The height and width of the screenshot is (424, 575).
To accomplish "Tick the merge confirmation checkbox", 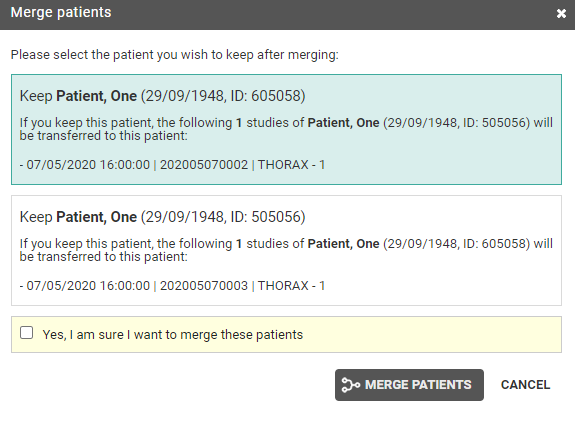I will pyautogui.click(x=26, y=333).
